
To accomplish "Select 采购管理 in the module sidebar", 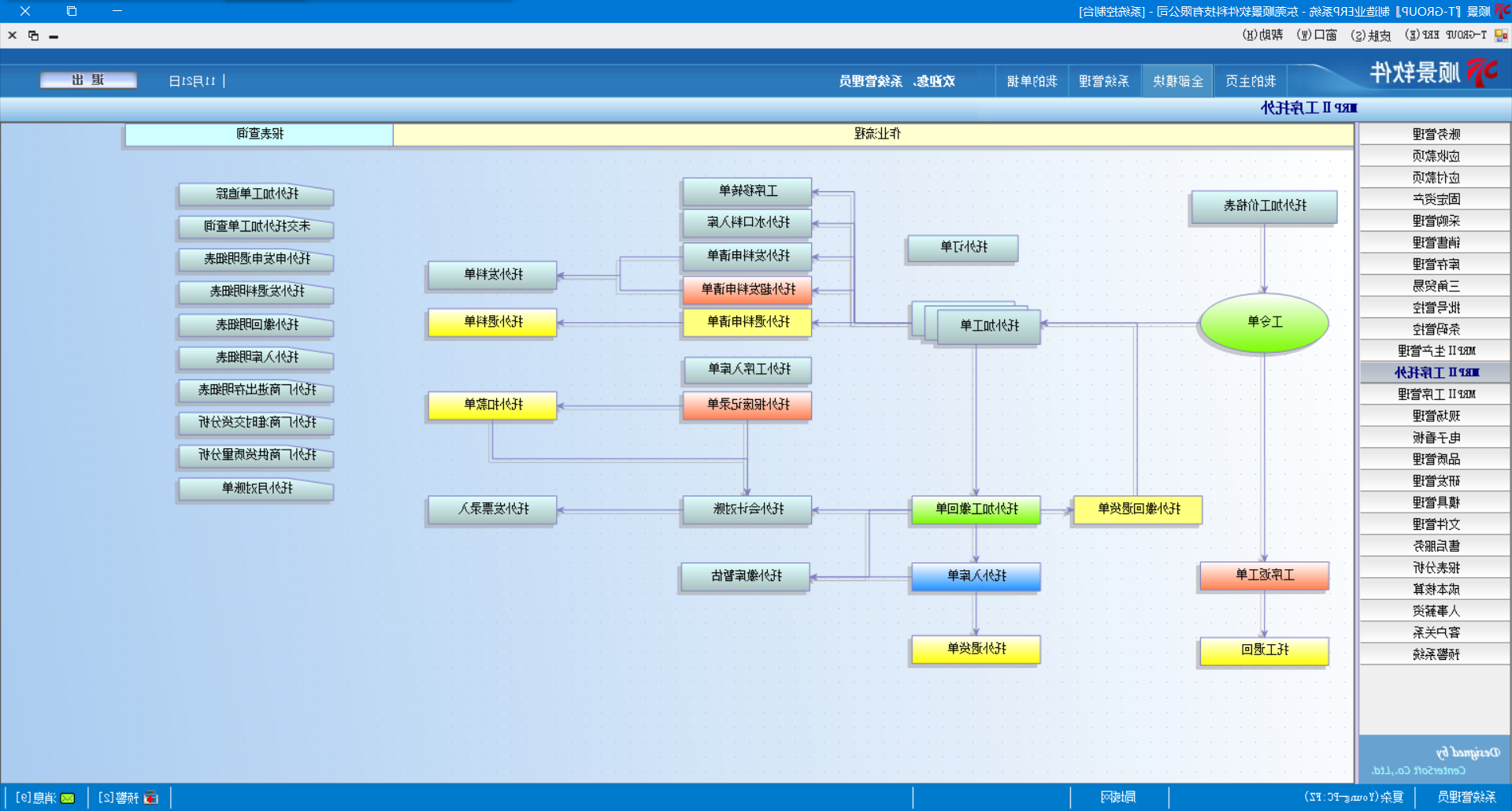I will pyautogui.click(x=1435, y=221).
